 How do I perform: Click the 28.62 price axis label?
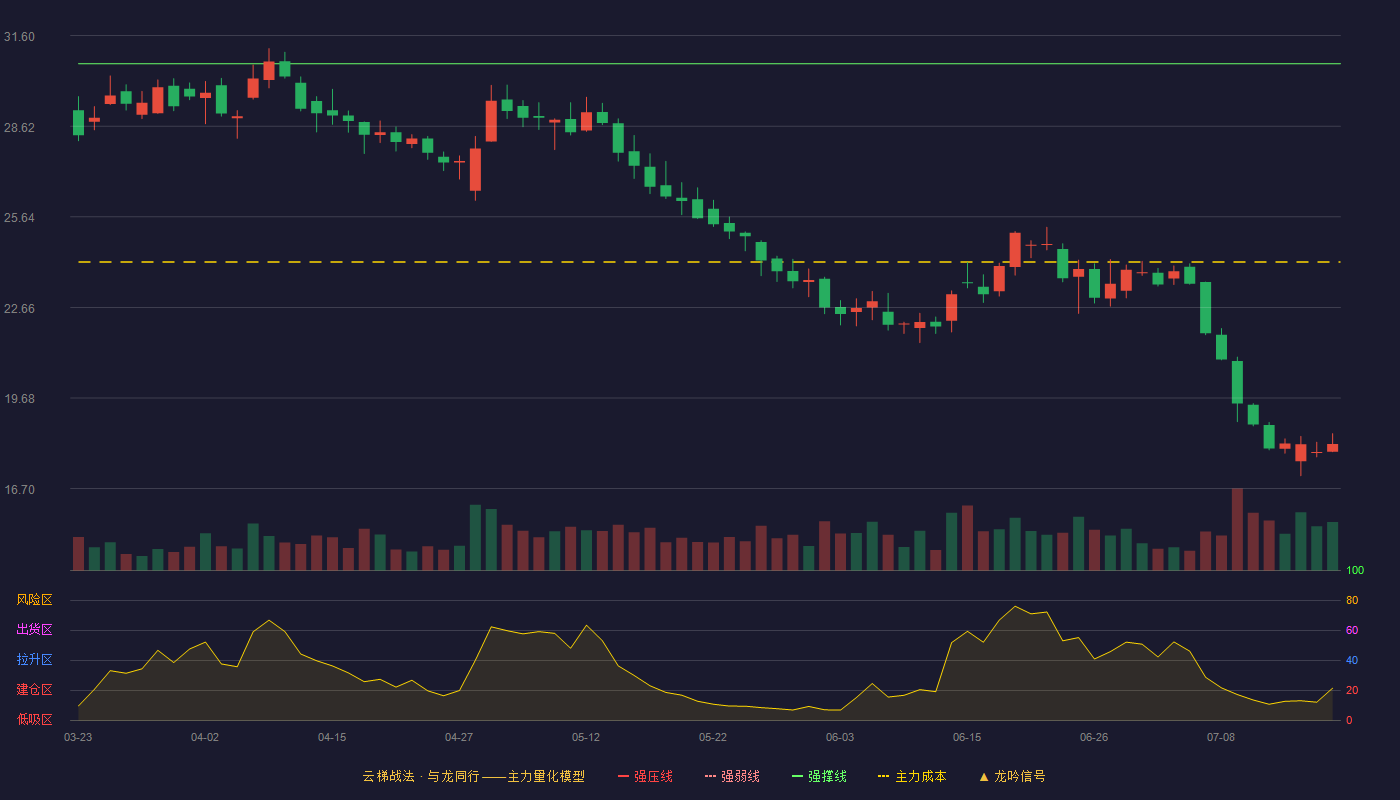19,128
